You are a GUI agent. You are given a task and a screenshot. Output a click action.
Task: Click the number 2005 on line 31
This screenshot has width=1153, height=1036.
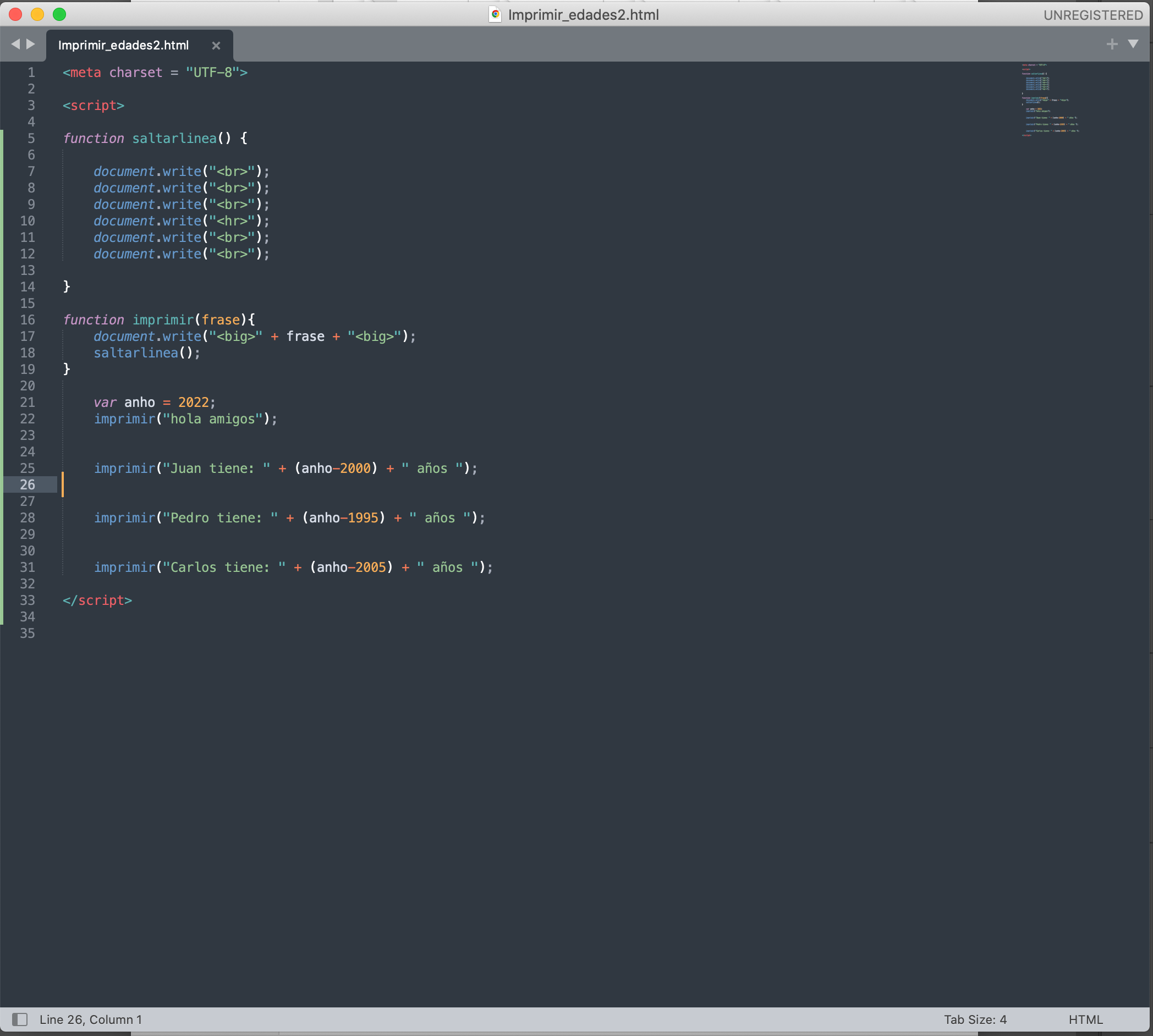[x=371, y=567]
